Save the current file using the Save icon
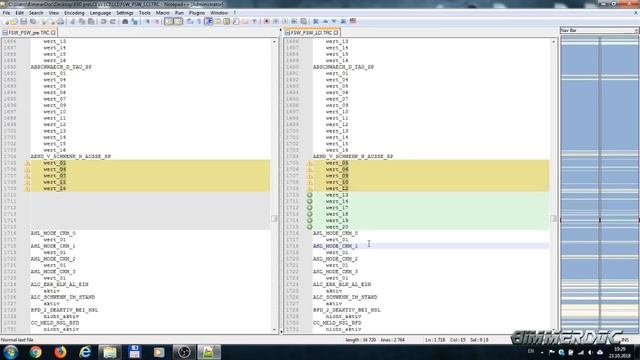This screenshot has width=640, height=360. (x=23, y=21)
